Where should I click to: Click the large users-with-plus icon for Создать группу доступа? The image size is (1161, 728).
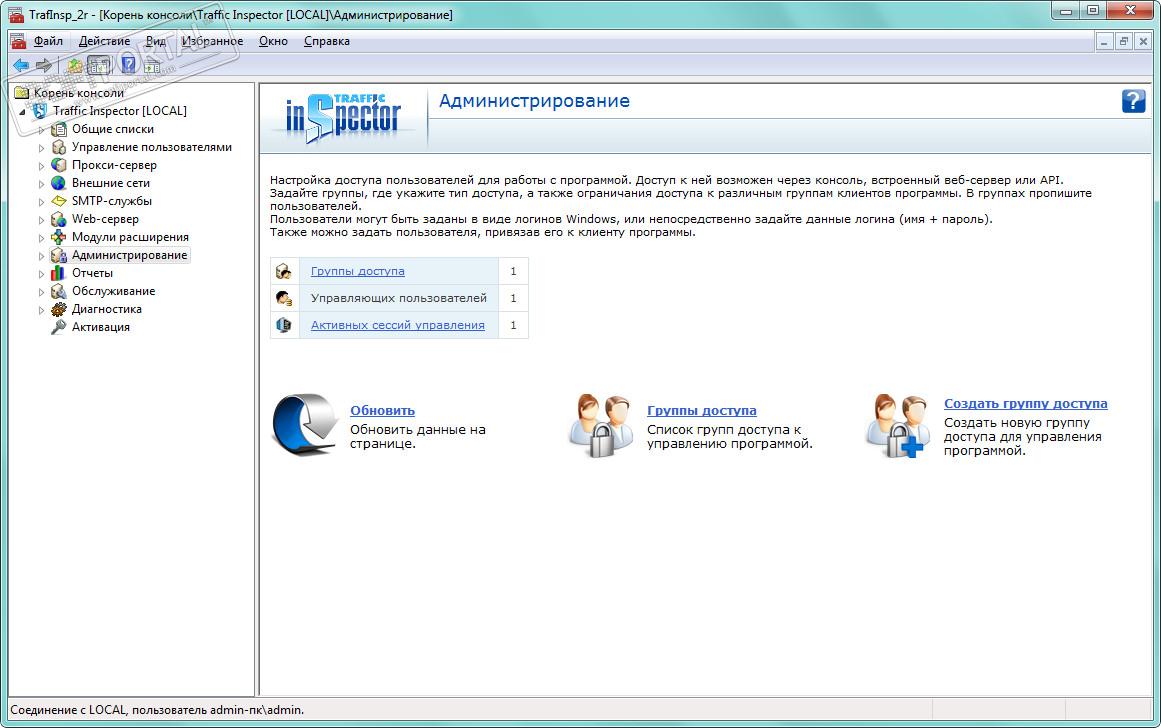897,426
